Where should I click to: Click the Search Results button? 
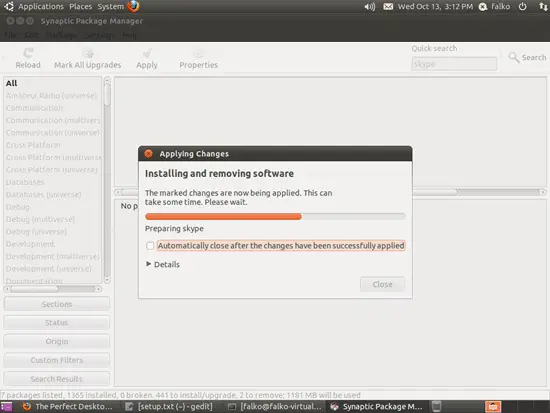coord(56,379)
